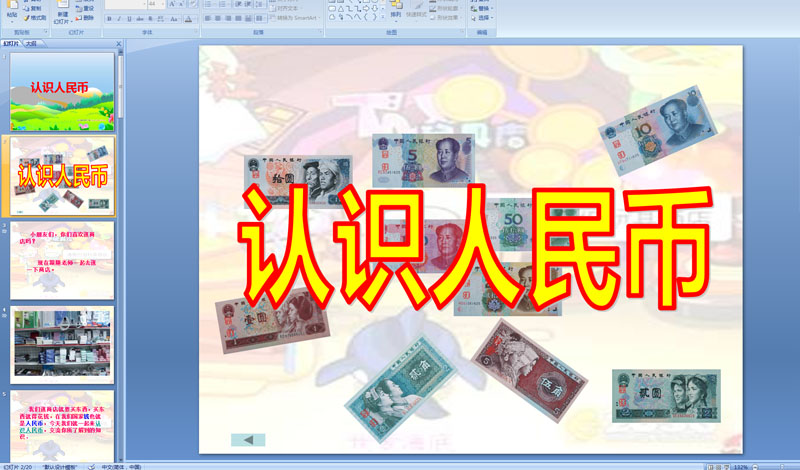The image size is (800, 470).
Task: Click Convert to SmartArt
Action: tap(296, 18)
